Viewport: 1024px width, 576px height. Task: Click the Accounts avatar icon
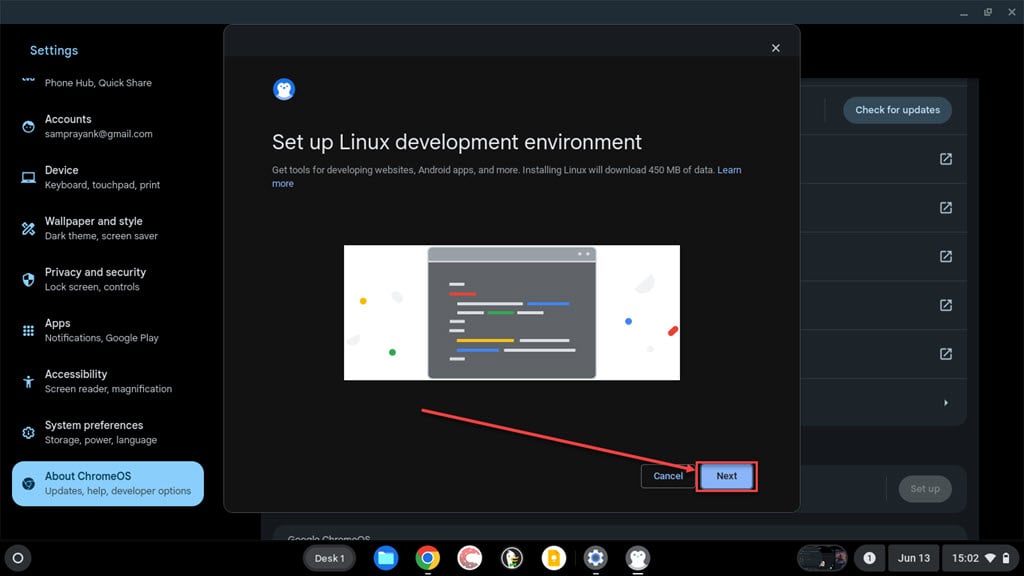click(x=28, y=127)
